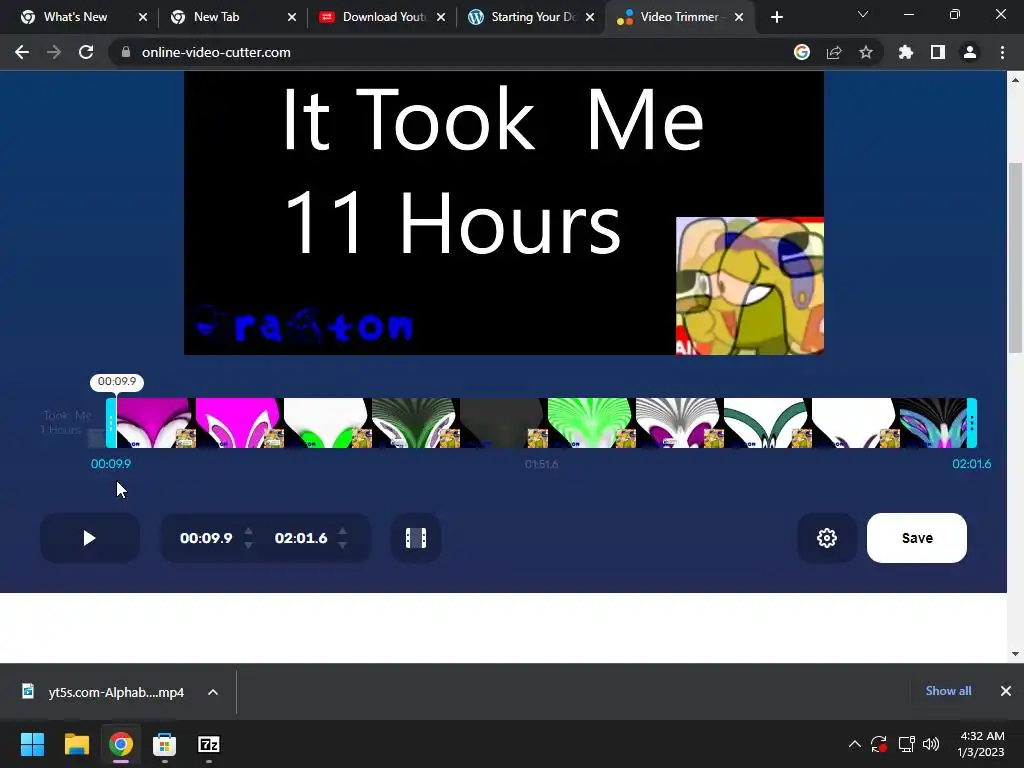
Task: Open the network tray icon
Action: [x=906, y=744]
